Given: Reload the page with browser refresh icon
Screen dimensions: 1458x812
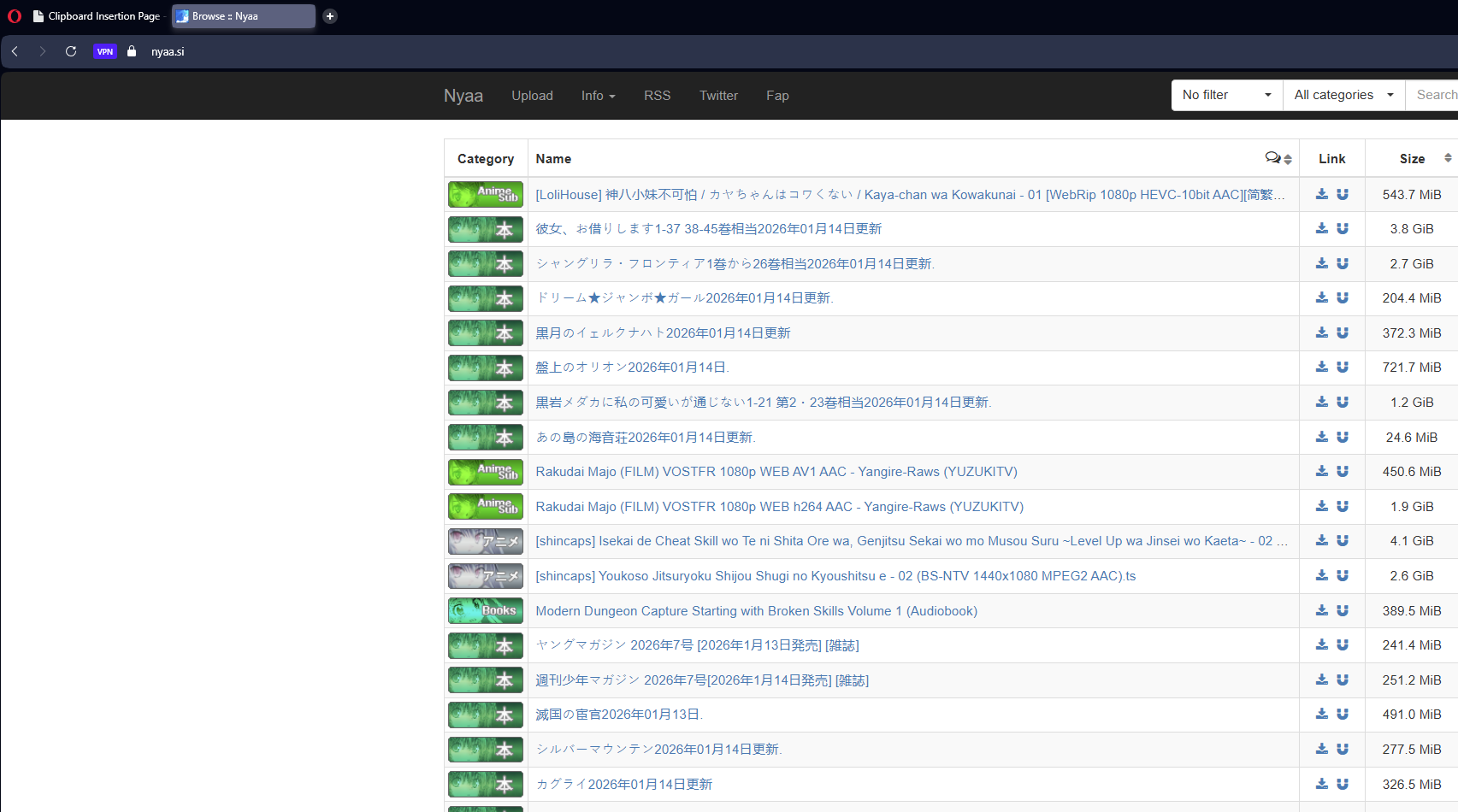Looking at the screenshot, I should (x=71, y=51).
